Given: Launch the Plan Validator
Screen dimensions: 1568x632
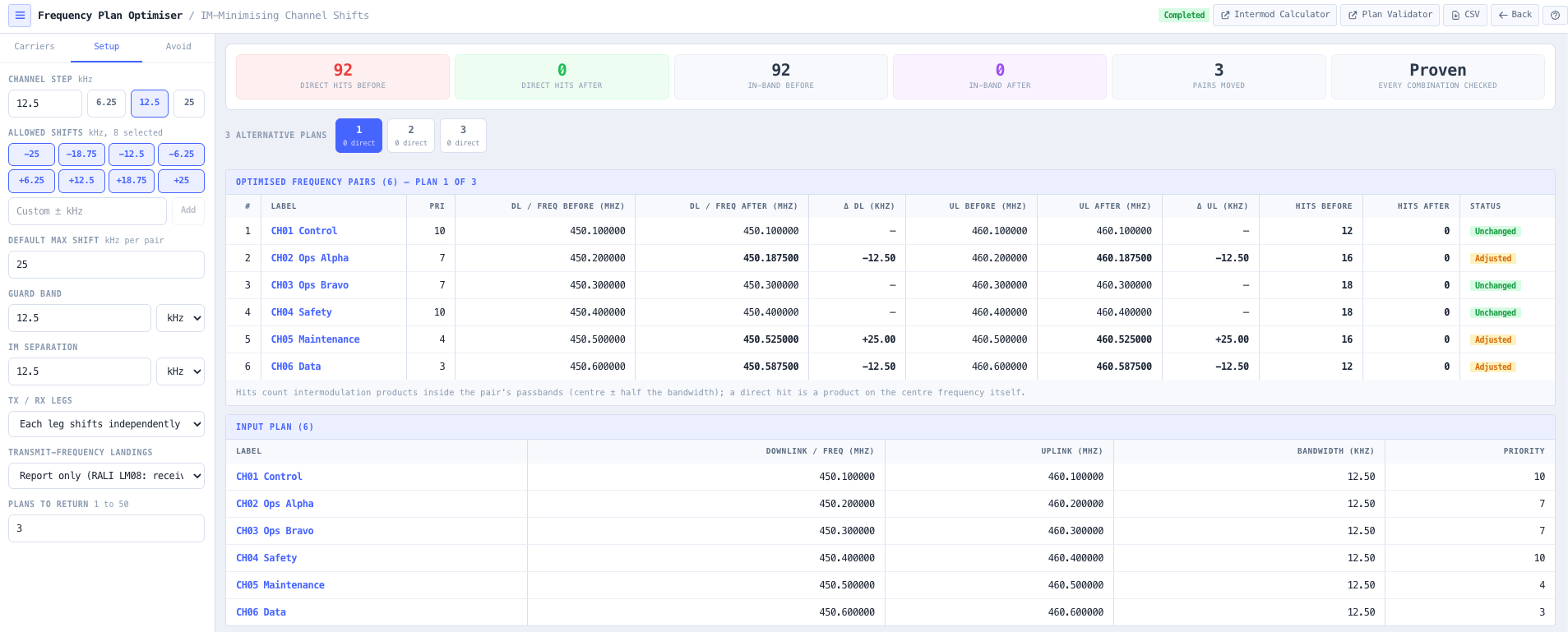Looking at the screenshot, I should pyautogui.click(x=1390, y=15).
